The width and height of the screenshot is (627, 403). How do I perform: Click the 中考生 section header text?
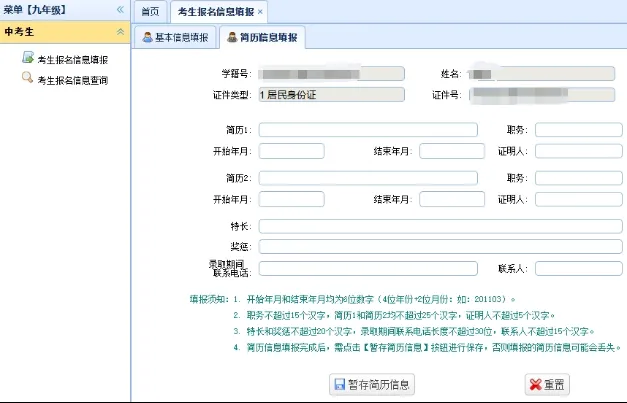point(19,32)
